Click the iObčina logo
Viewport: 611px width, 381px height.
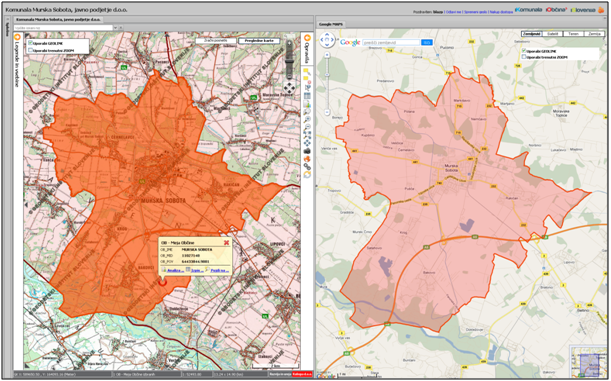tap(556, 10)
